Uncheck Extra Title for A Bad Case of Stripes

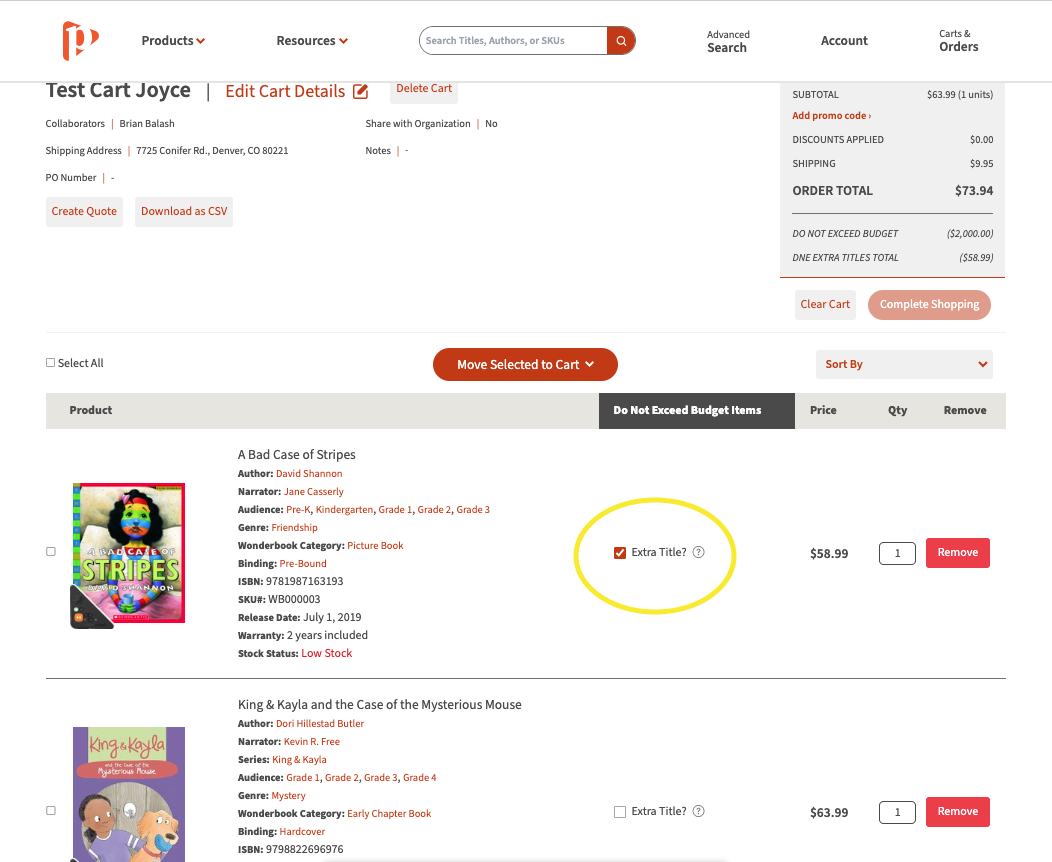pos(620,553)
